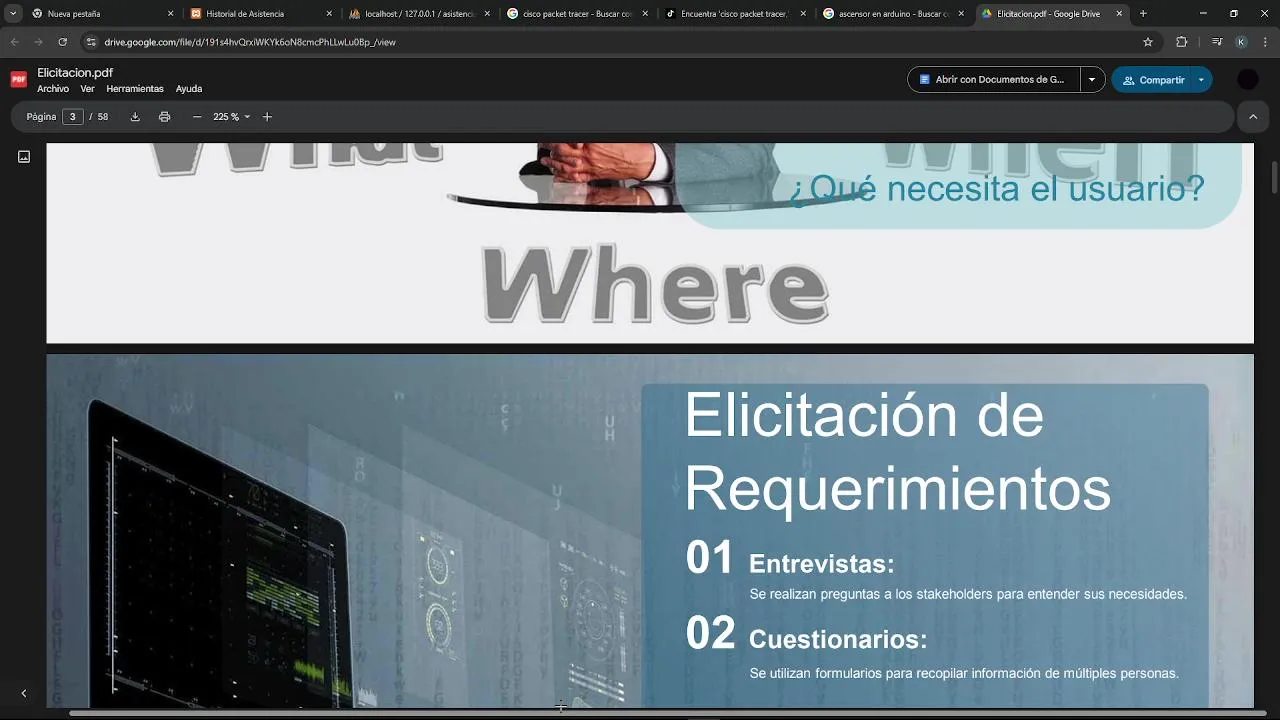Open the Archivo menu

53,89
